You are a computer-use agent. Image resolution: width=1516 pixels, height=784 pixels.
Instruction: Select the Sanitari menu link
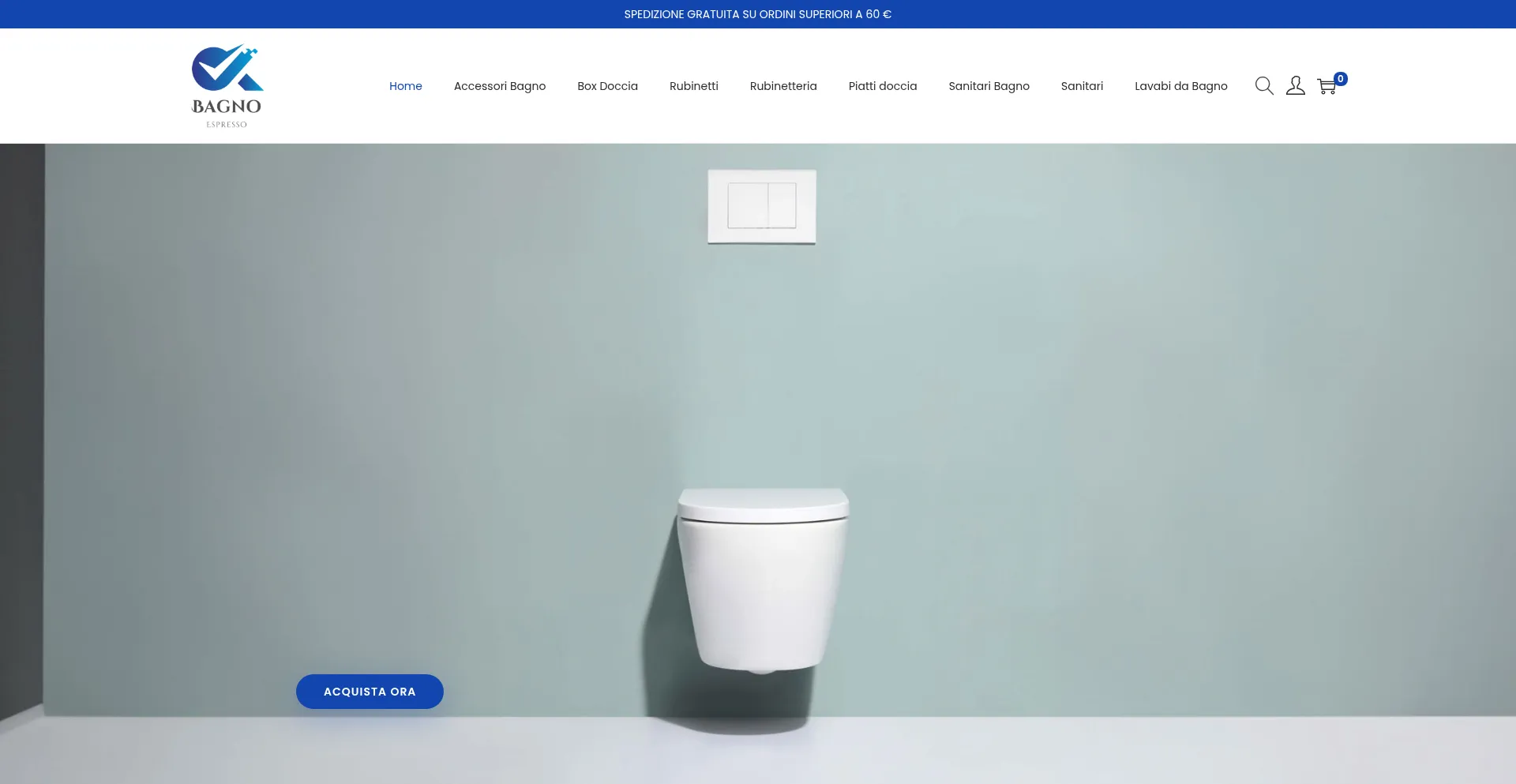(x=1082, y=86)
